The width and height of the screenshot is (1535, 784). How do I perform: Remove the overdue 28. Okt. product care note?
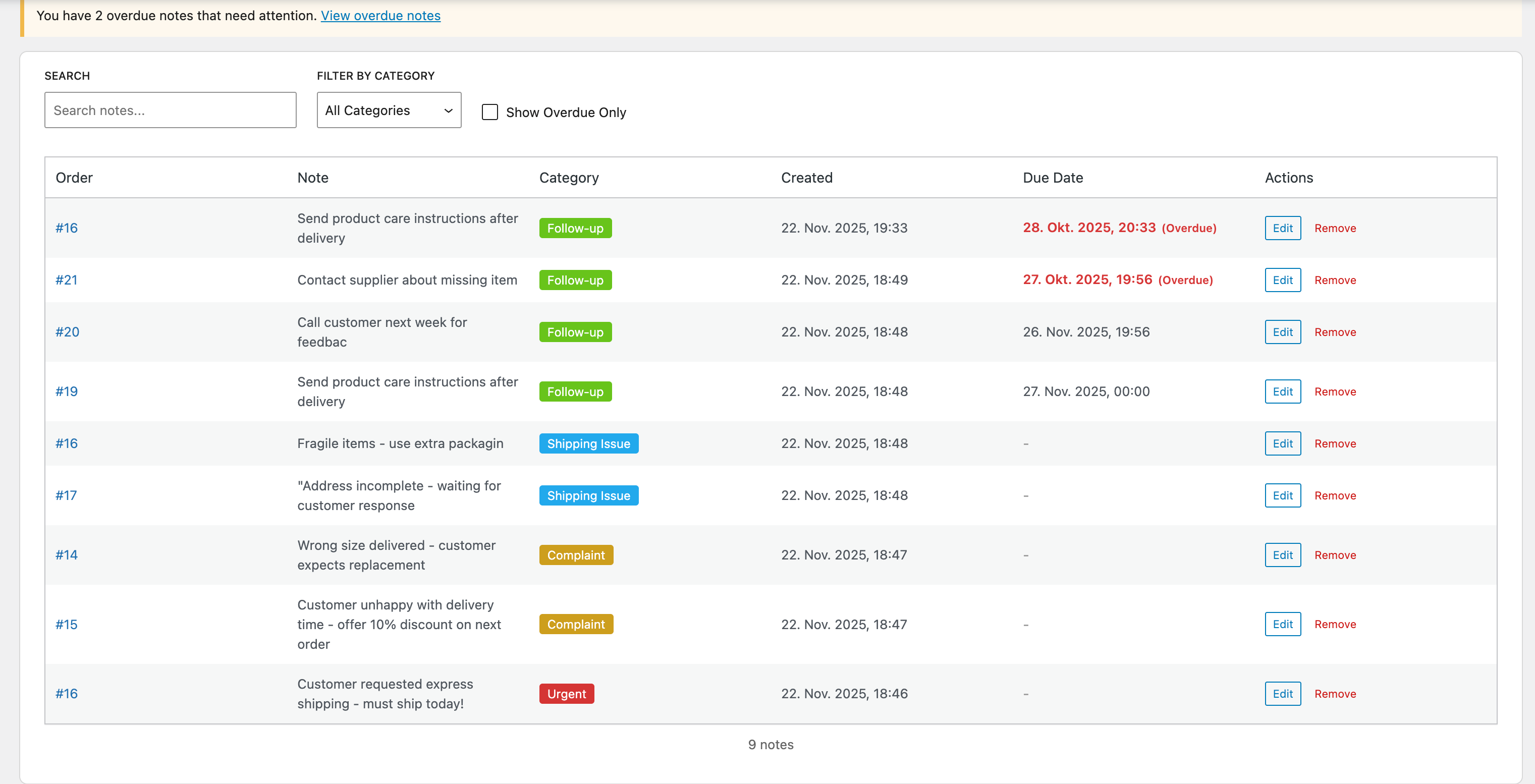tap(1334, 228)
